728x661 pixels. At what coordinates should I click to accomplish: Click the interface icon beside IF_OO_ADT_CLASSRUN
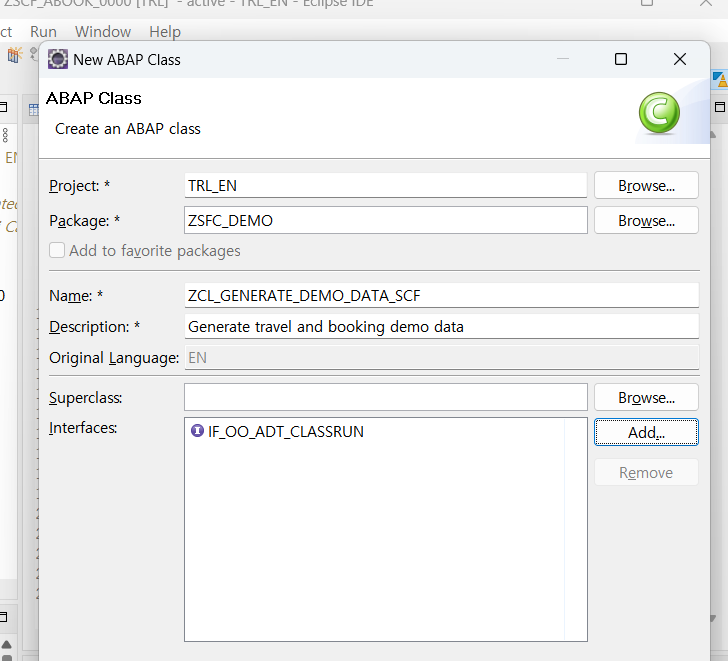[x=197, y=431]
